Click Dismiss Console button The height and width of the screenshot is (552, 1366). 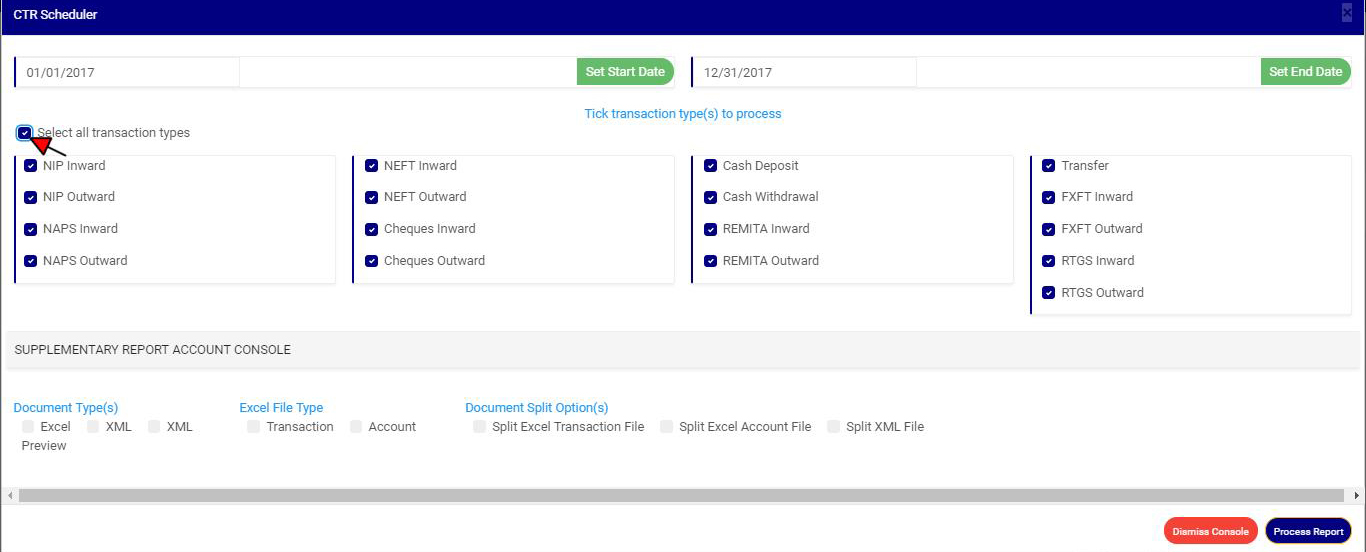(x=1210, y=531)
